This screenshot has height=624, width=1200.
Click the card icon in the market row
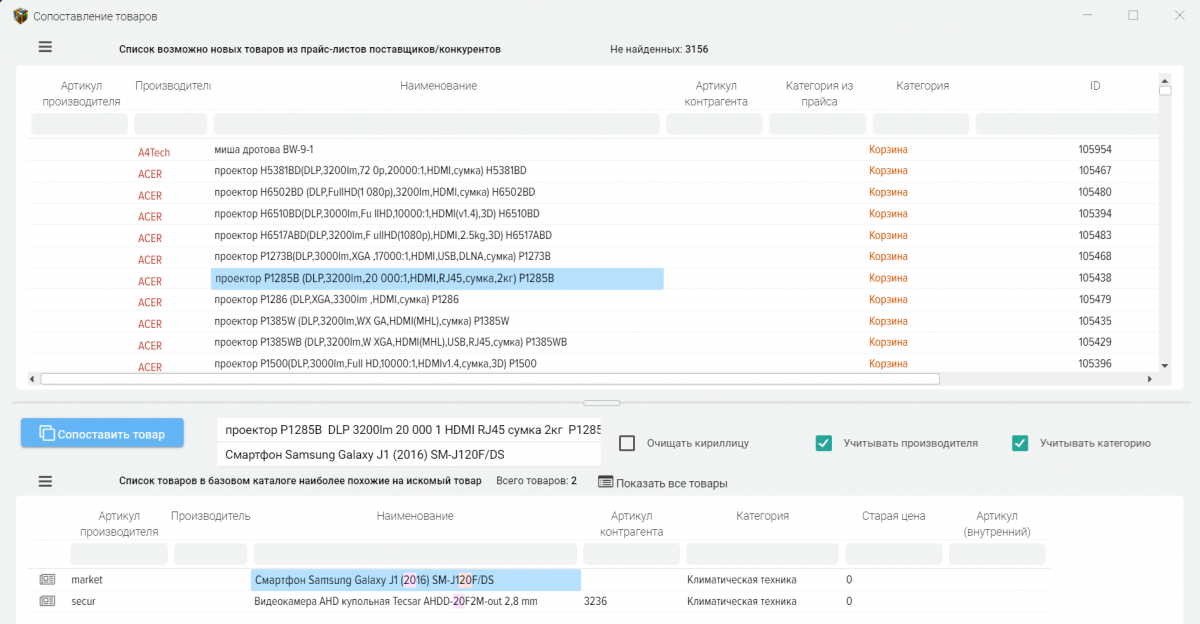coord(47,579)
